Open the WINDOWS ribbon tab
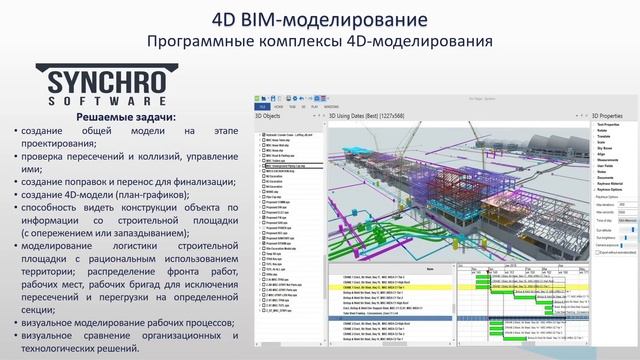The width and height of the screenshot is (640, 360). (x=331, y=107)
